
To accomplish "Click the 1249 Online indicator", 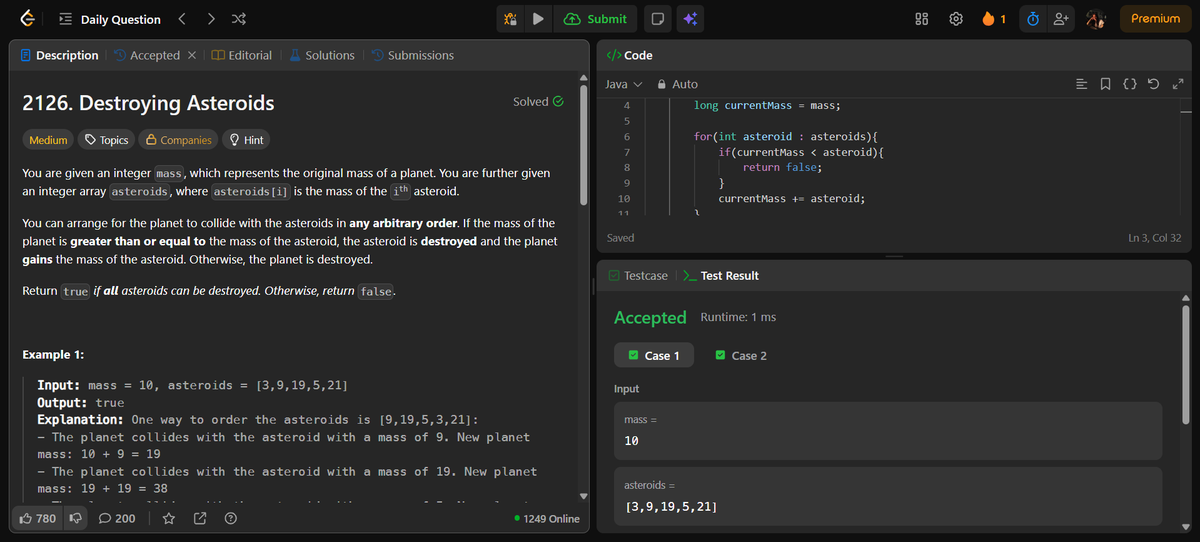I will 546,519.
